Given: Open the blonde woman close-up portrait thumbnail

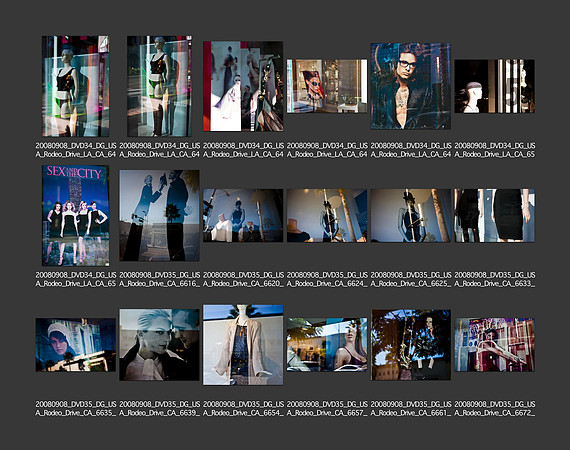Looking at the screenshot, I should [x=159, y=345].
